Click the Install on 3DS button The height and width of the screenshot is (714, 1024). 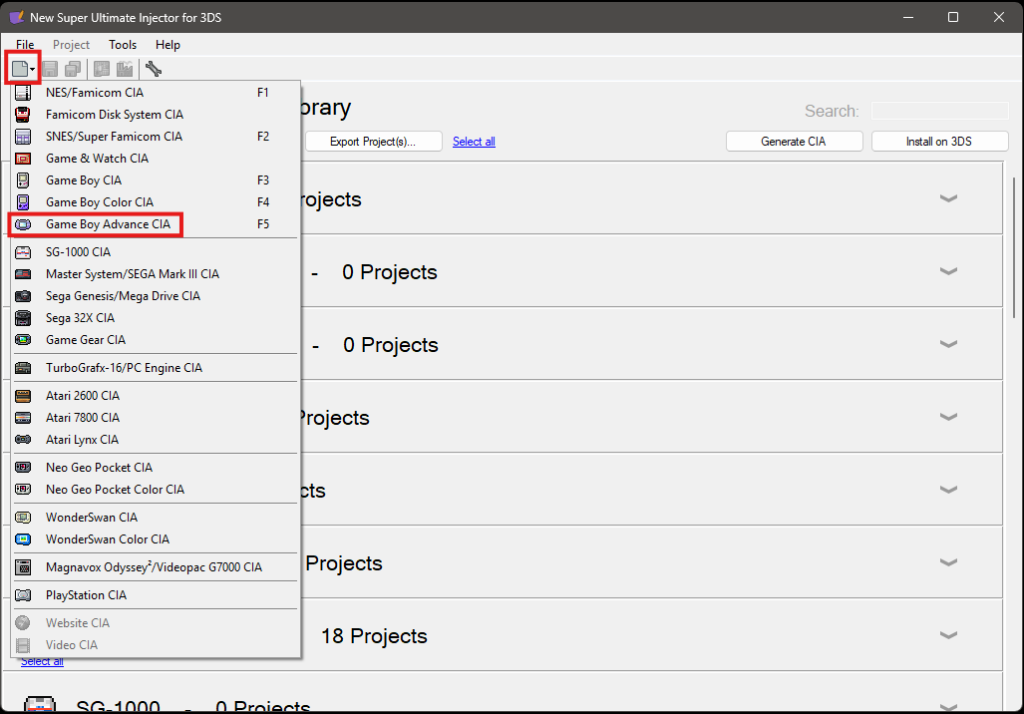click(x=940, y=142)
